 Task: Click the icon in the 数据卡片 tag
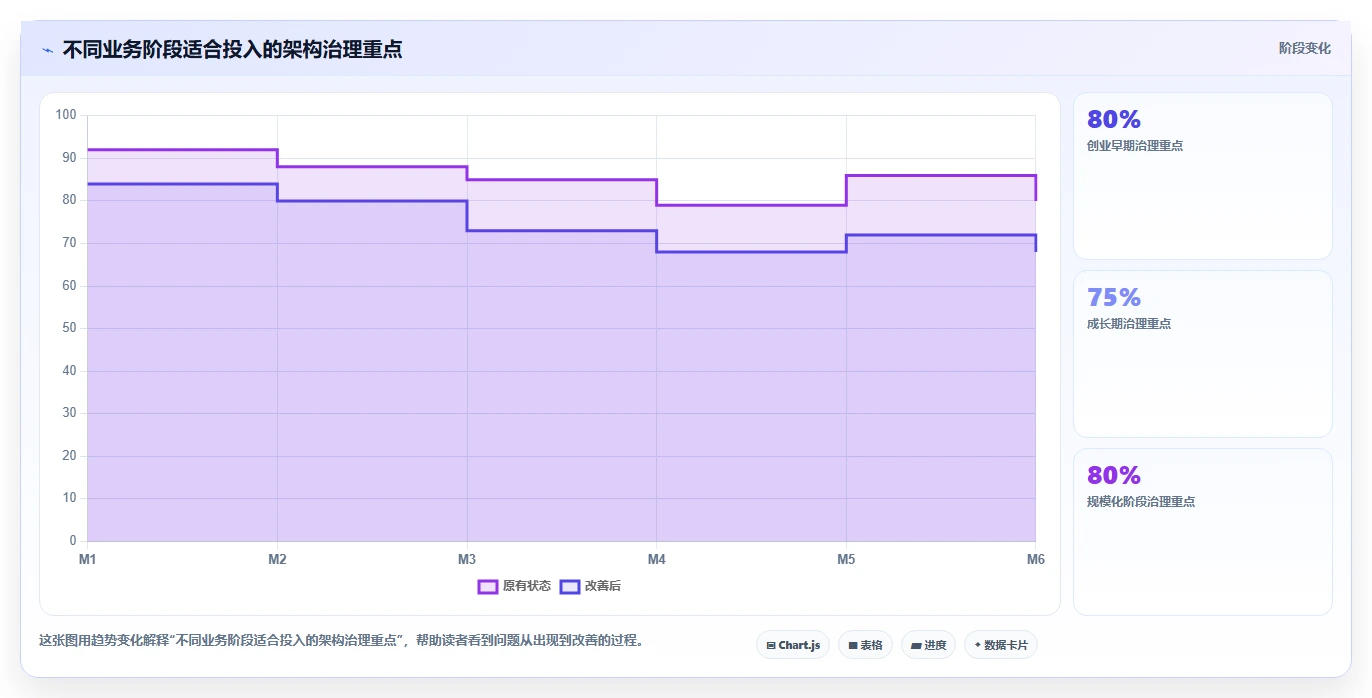click(x=977, y=646)
